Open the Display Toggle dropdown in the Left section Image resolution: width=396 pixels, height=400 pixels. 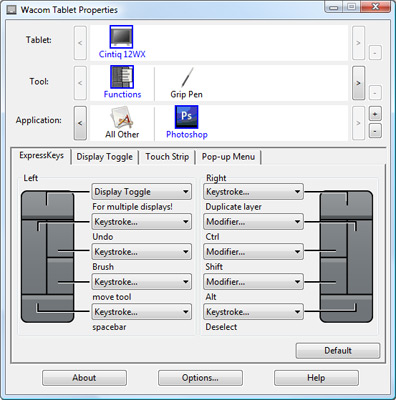point(142,192)
